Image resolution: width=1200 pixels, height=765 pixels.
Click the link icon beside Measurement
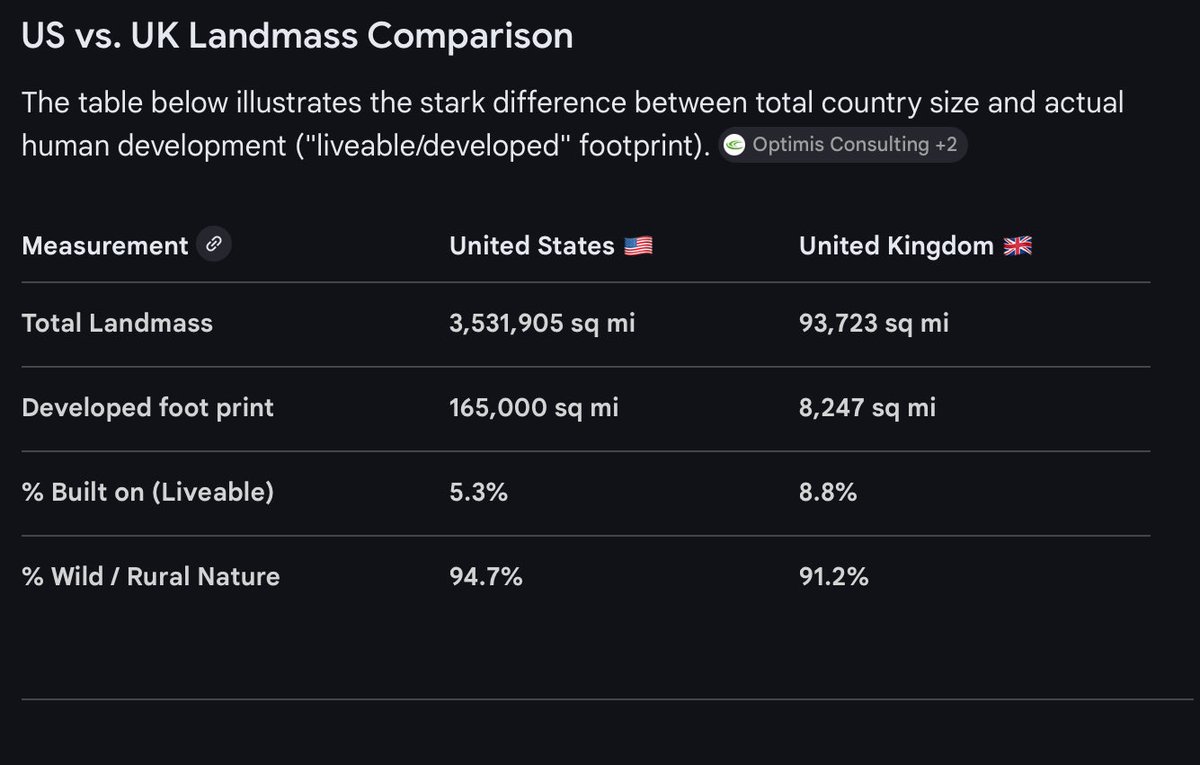tap(213, 245)
